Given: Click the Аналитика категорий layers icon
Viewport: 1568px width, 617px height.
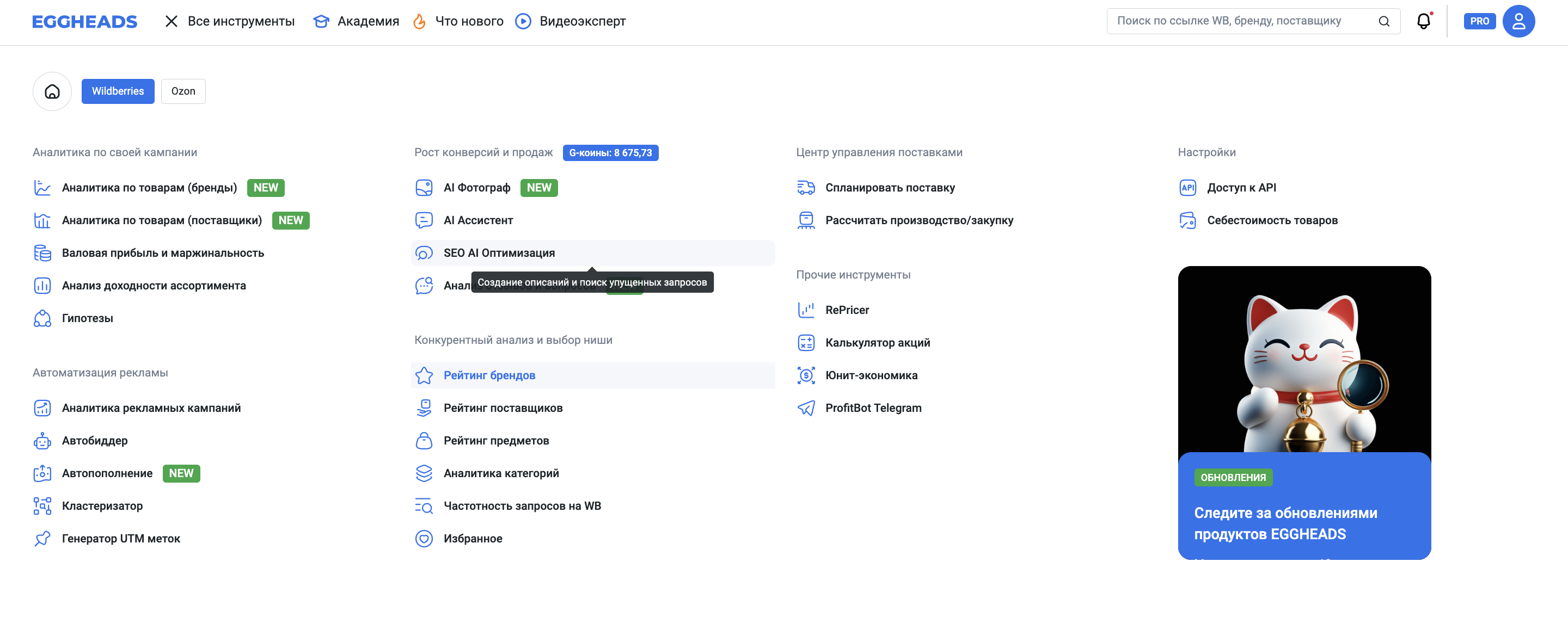Looking at the screenshot, I should (x=424, y=473).
